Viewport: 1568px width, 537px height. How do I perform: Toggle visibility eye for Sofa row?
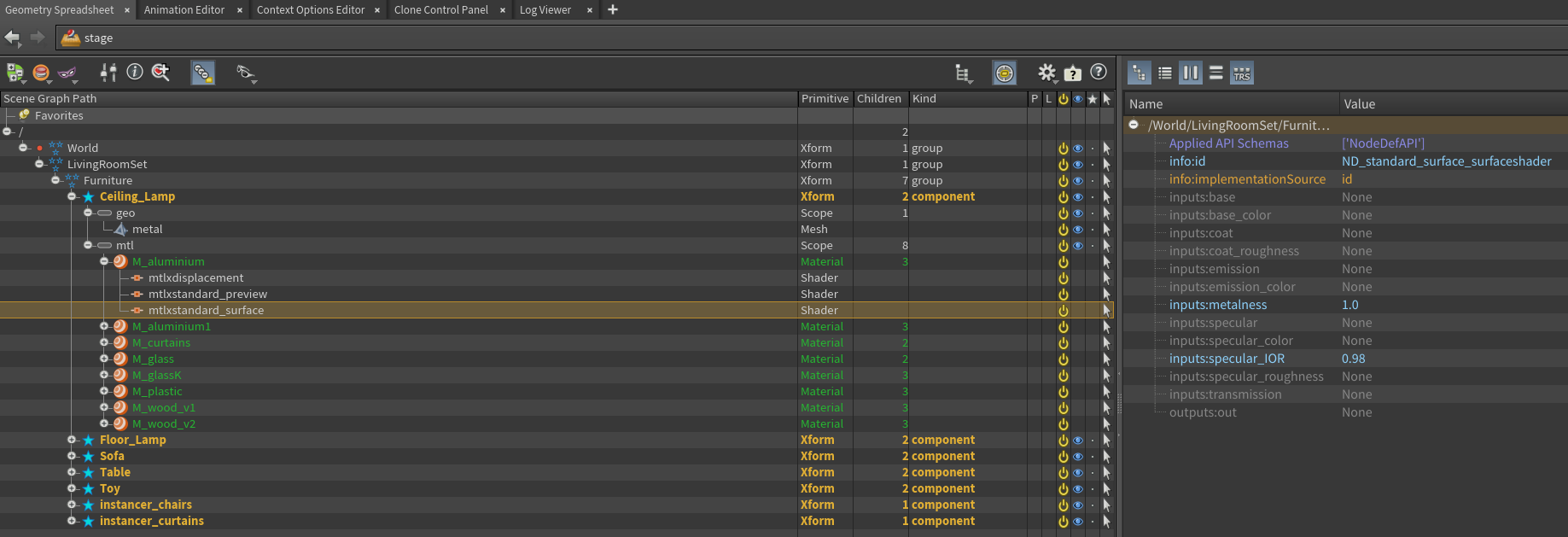1078,457
